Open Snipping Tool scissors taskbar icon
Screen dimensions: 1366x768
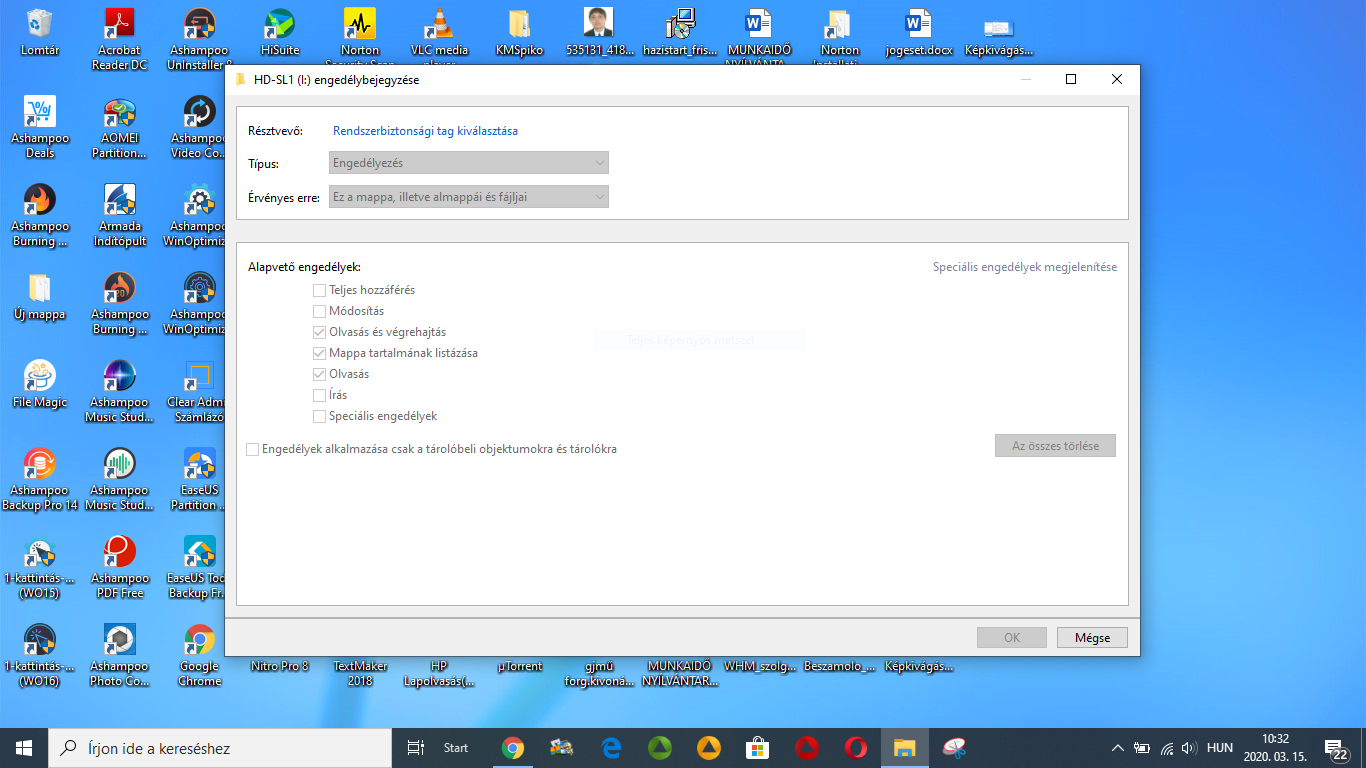[954, 747]
